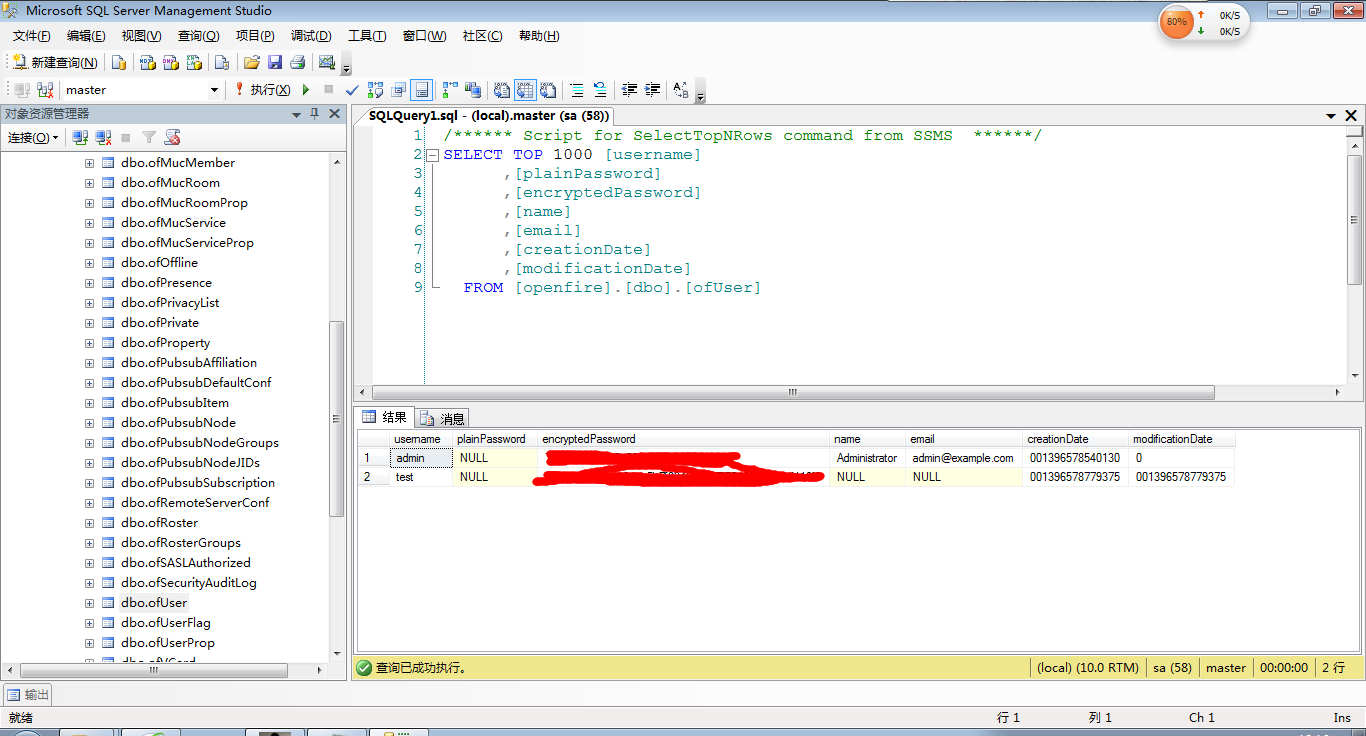The image size is (1366, 736).
Task: Start an Analysis Services XMLA query
Action: pos(195,62)
